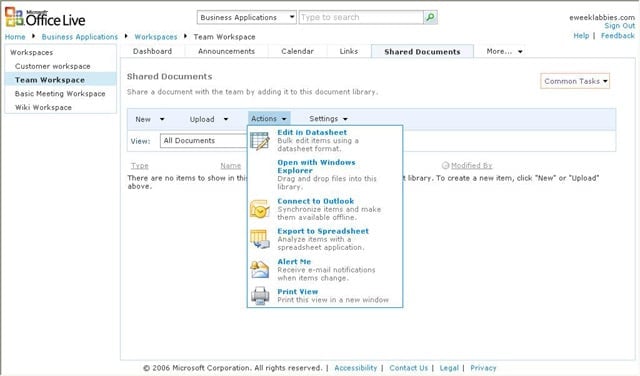Click the Workspaces sidebar heading
640x376 pixels.
click(31, 52)
